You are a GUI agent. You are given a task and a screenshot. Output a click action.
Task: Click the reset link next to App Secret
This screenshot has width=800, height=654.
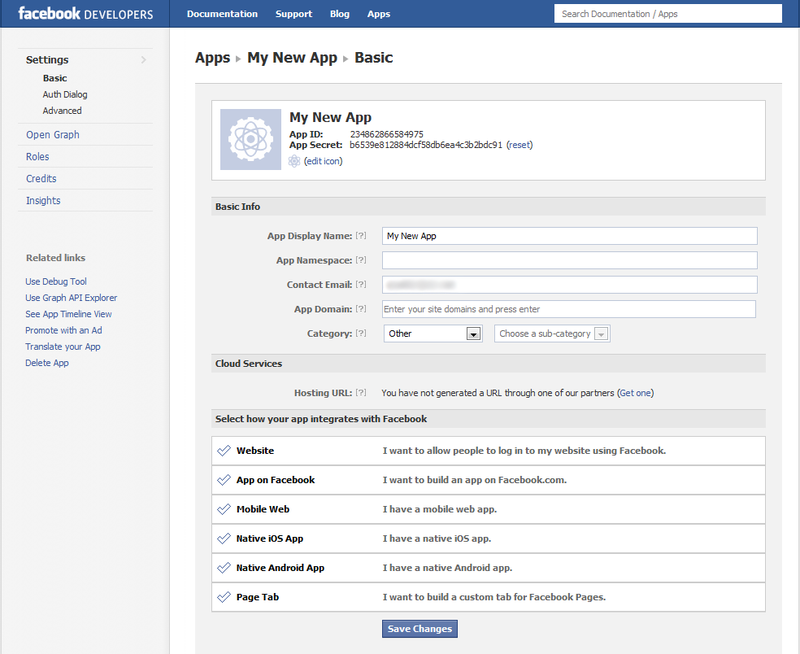519,144
